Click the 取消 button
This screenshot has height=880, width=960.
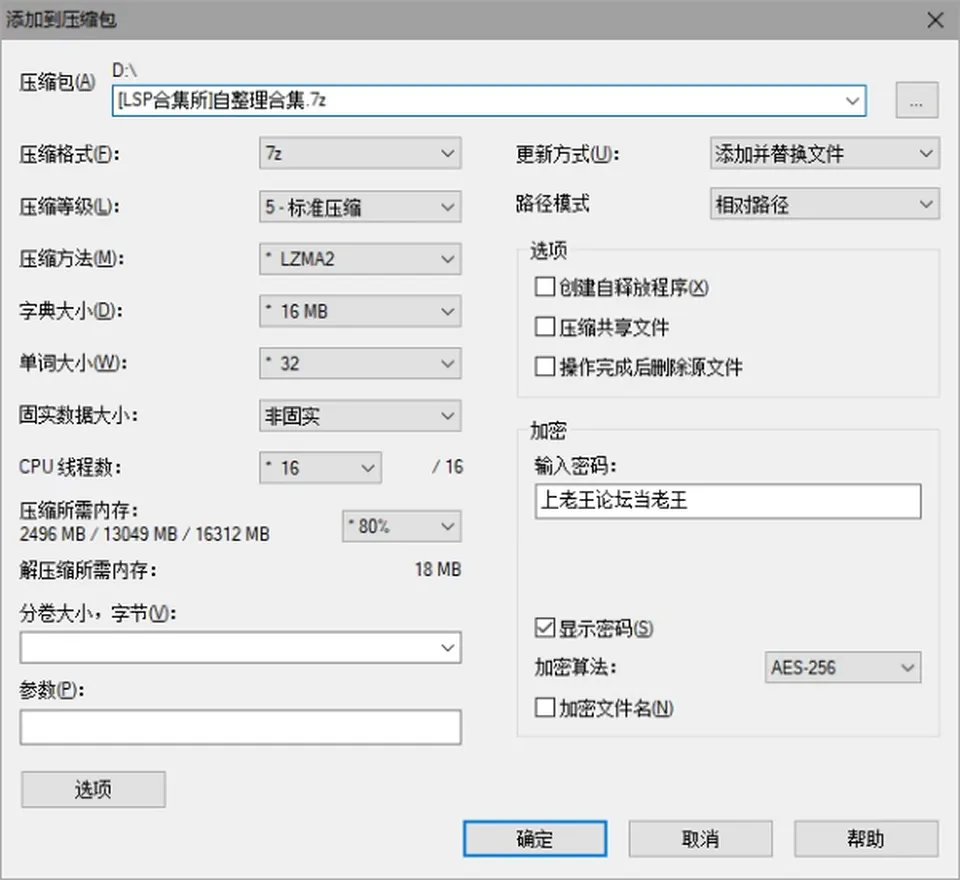click(x=700, y=838)
